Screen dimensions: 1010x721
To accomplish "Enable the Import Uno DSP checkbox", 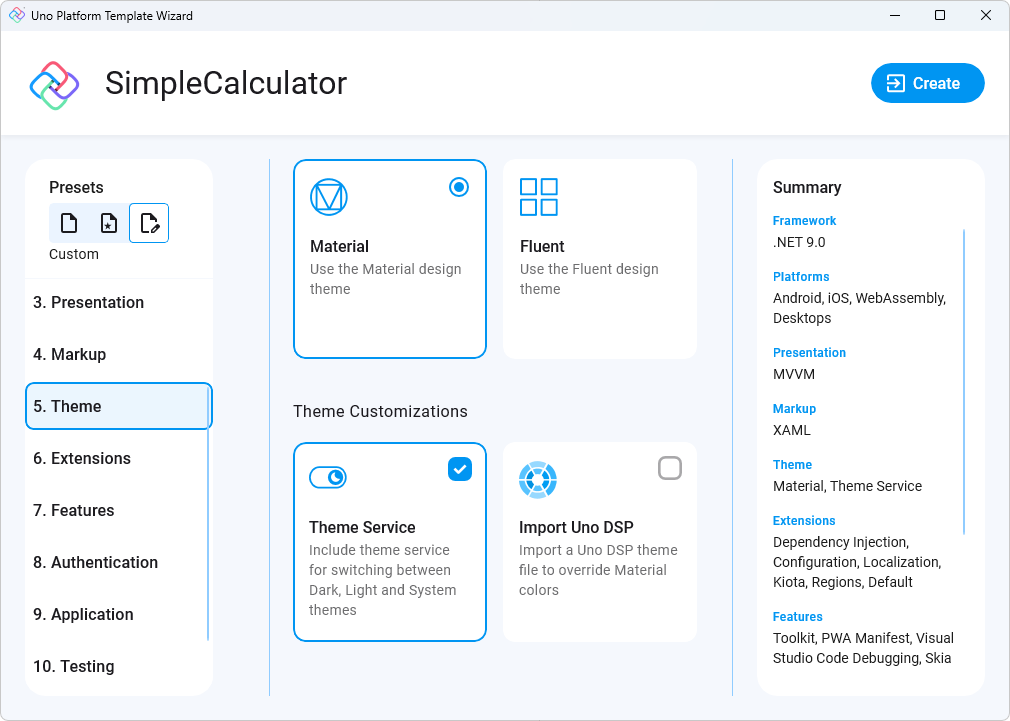I will tap(670, 468).
